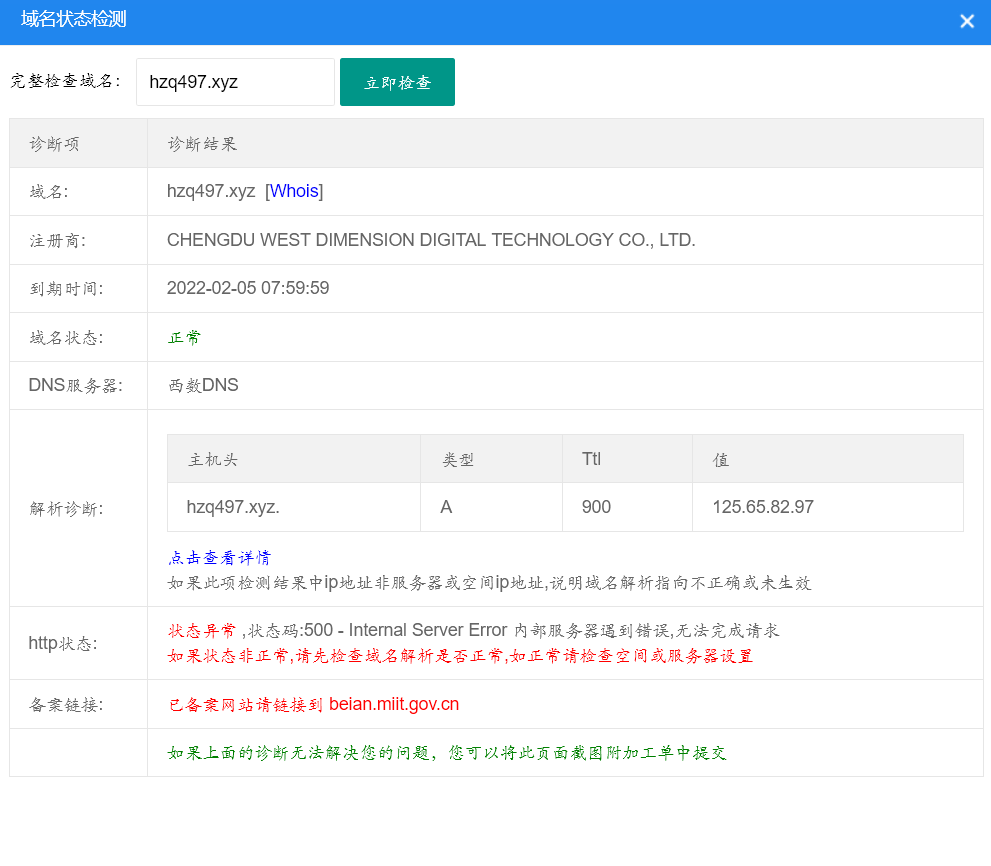Click the 到期时间 row label
Screen dimensions: 991x866
tap(66, 289)
